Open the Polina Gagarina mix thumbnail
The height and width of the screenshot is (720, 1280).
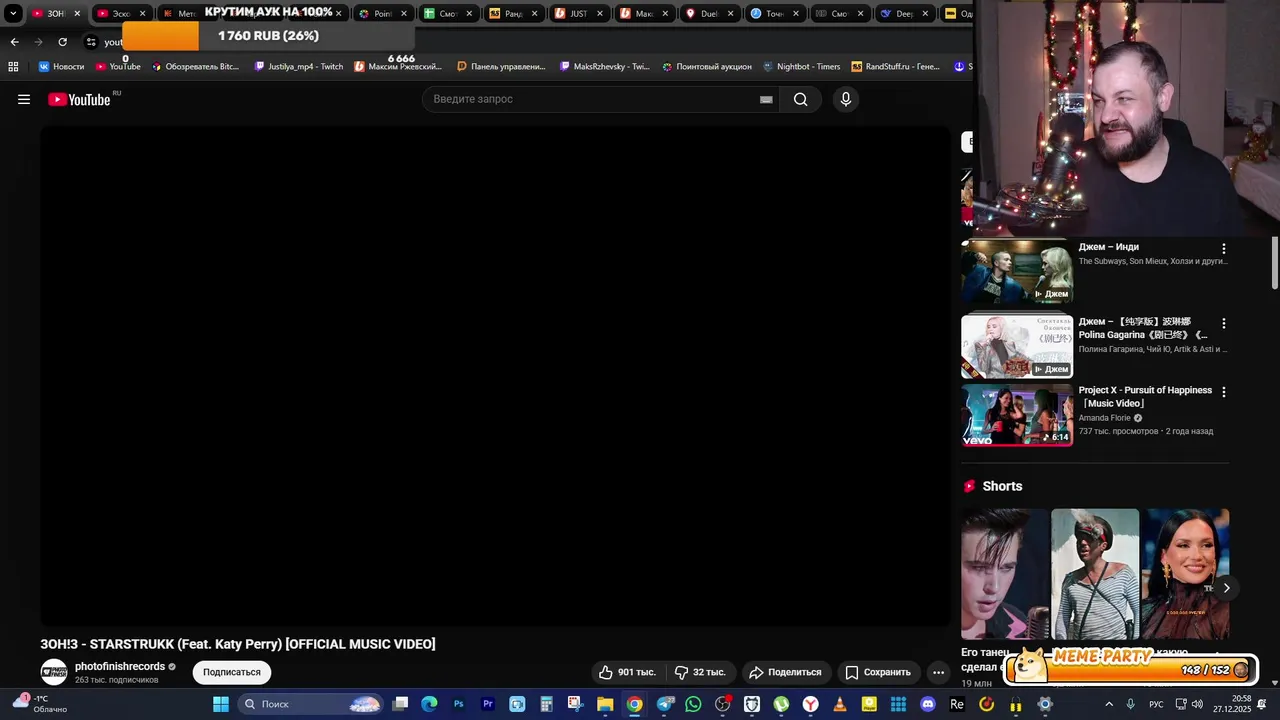(1017, 346)
